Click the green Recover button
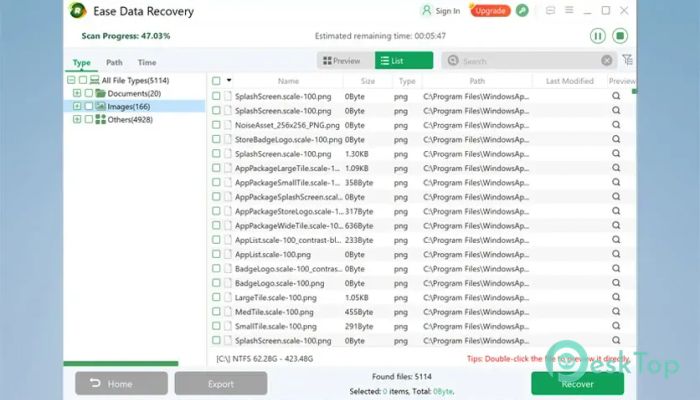 pyautogui.click(x=577, y=383)
